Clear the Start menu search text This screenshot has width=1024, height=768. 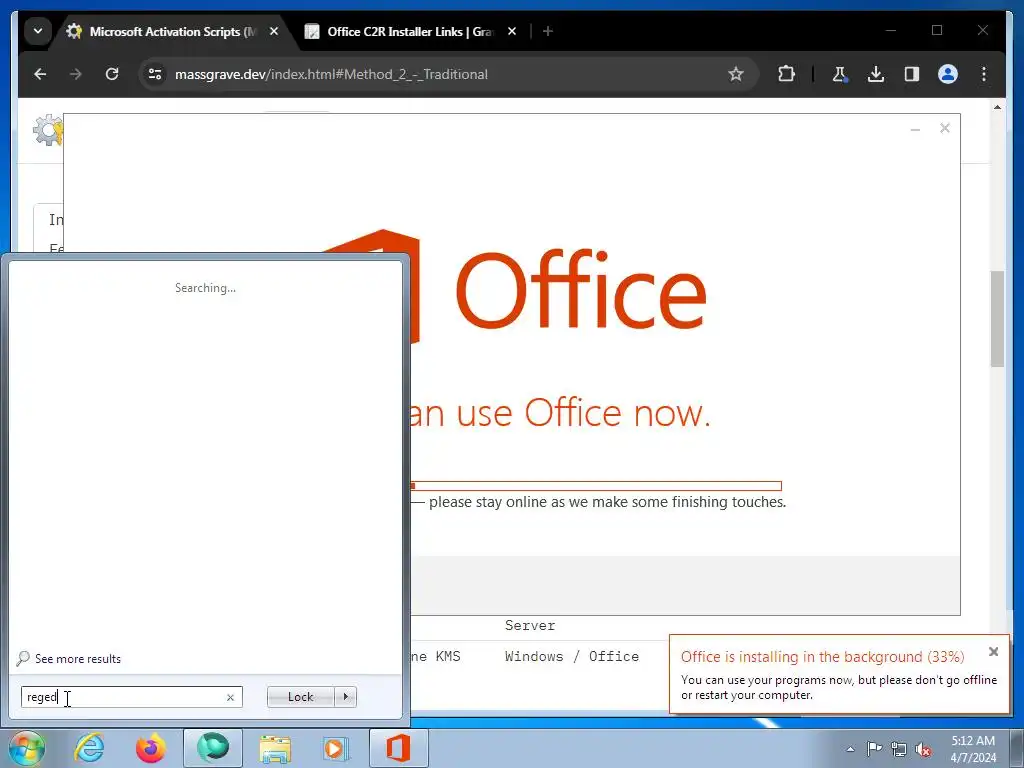pos(230,697)
